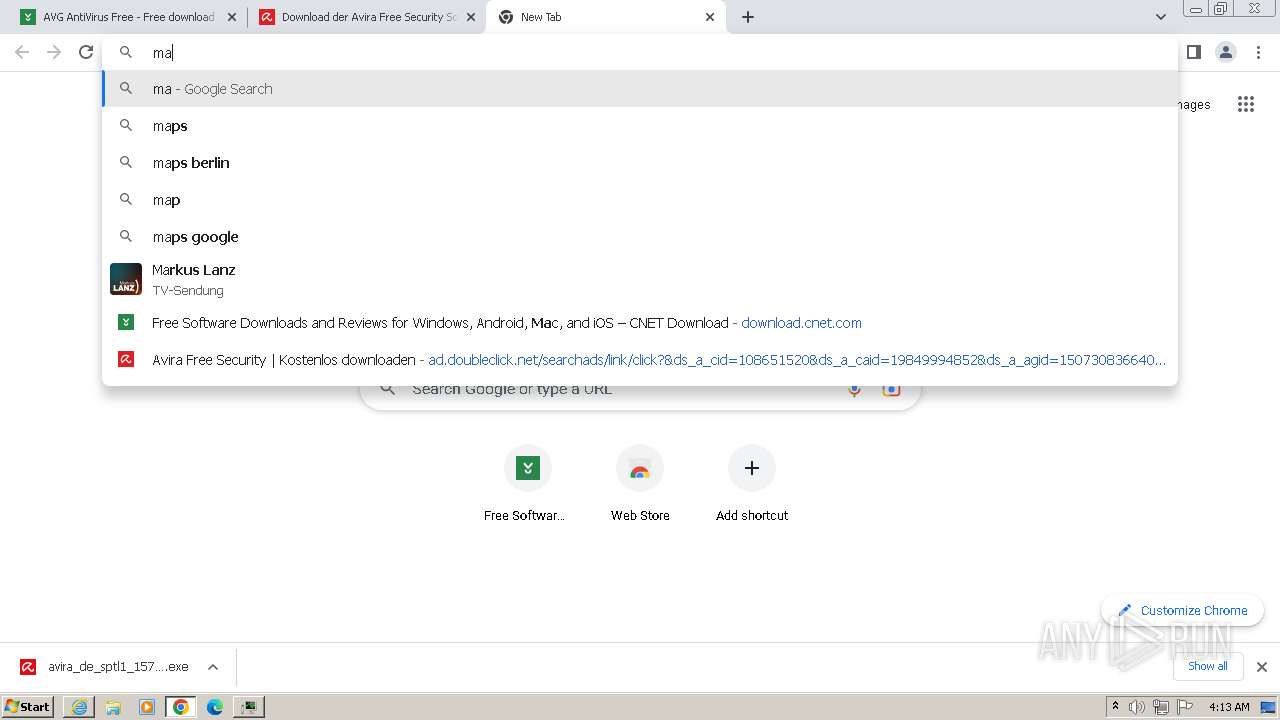This screenshot has width=1280, height=720.
Task: Show hidden system tray icons
Action: tap(1115, 707)
